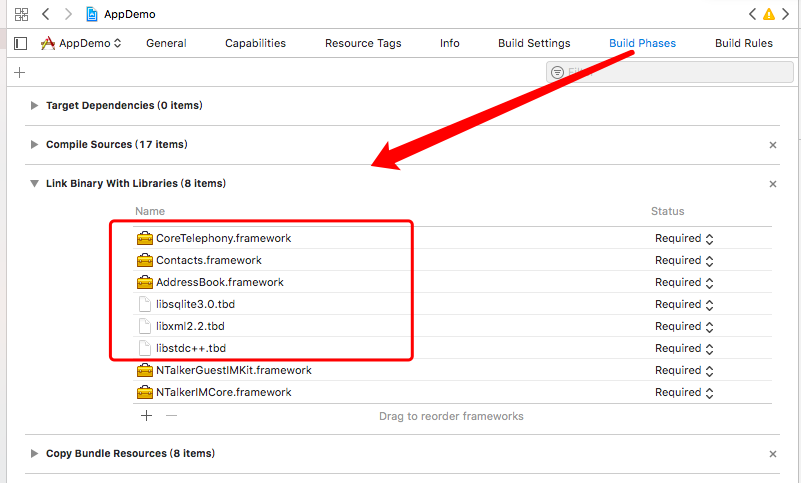Image resolution: width=801 pixels, height=483 pixels.
Task: Delete the Link Binary With Libraries phase
Action: click(772, 184)
